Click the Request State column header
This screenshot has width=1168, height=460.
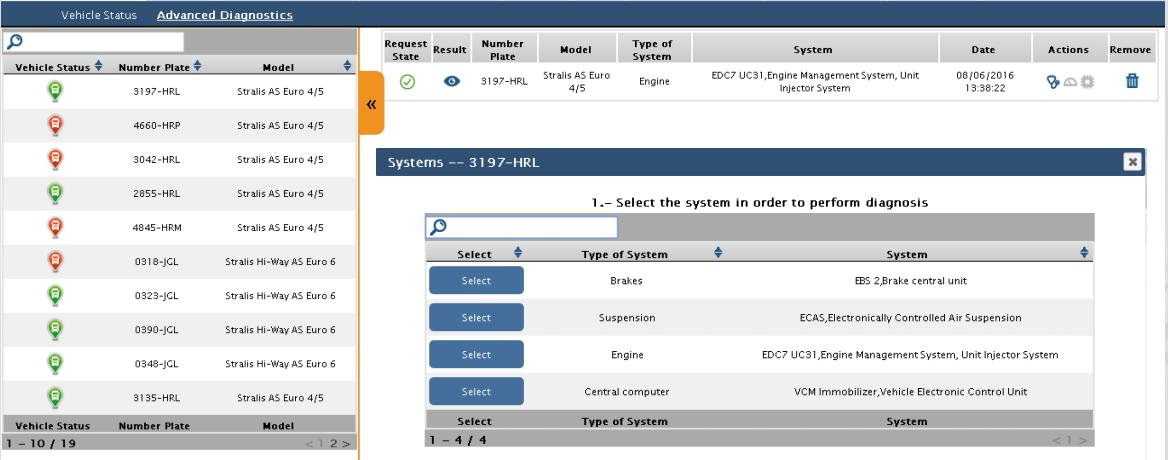406,50
